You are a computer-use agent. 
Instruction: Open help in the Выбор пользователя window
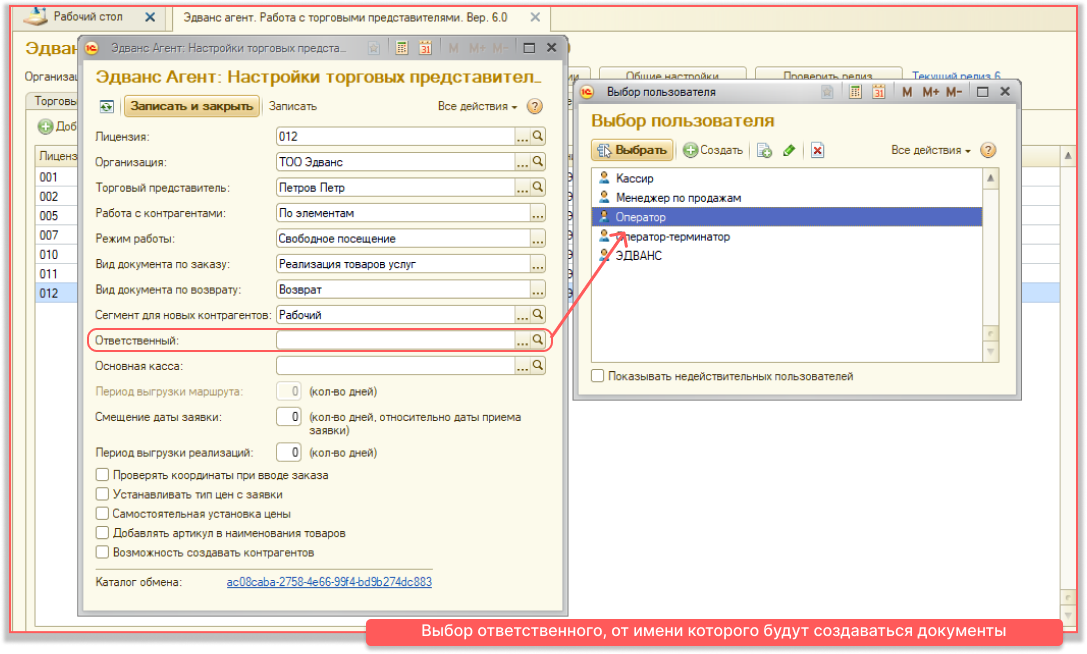pyautogui.click(x=988, y=150)
